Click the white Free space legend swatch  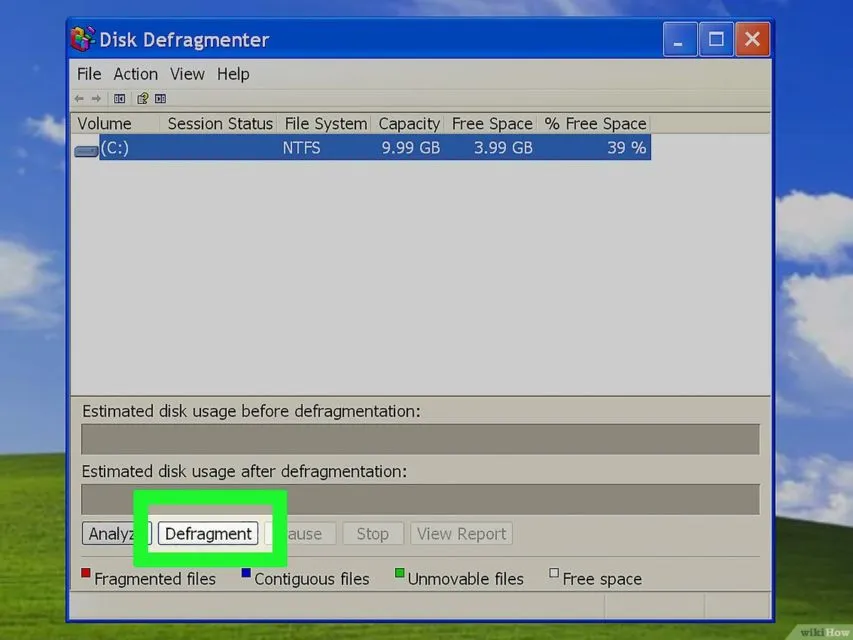[554, 573]
